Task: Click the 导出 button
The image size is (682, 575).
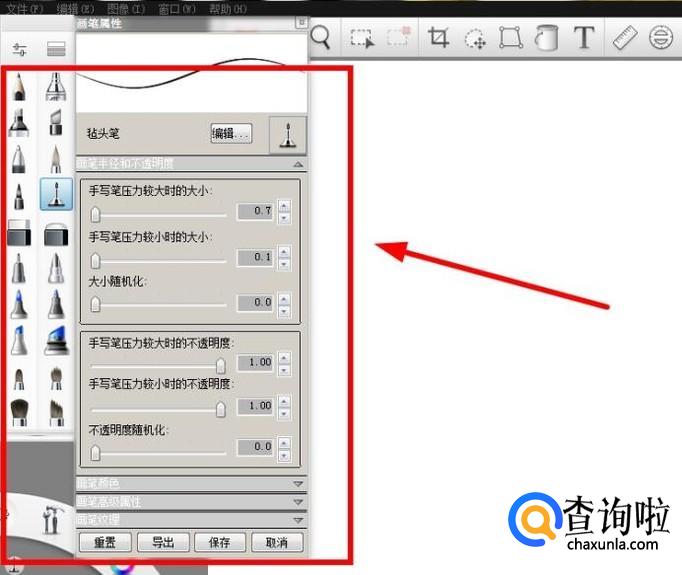Action: (163, 542)
